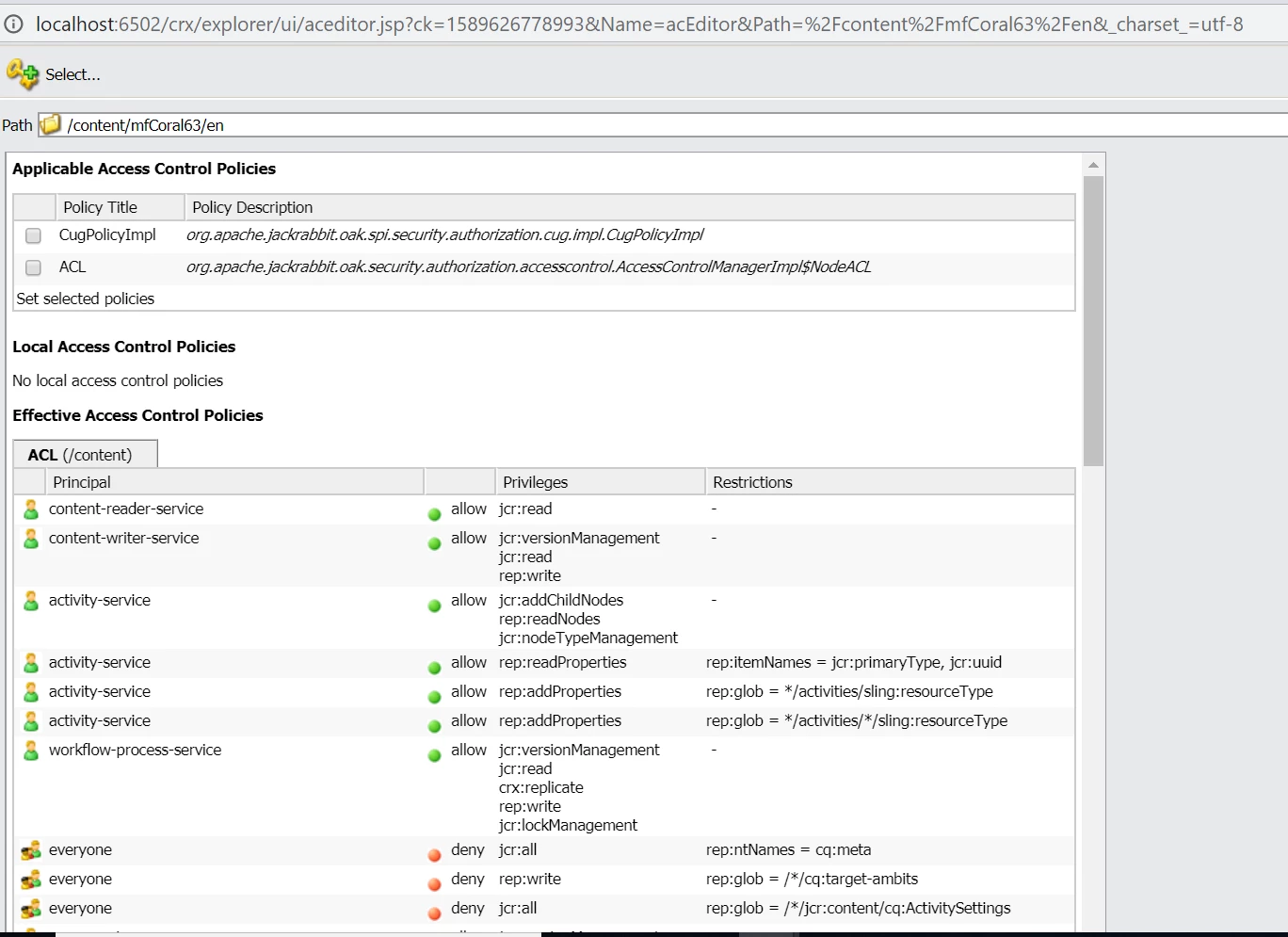The width and height of the screenshot is (1288, 937).
Task: Click user icon for content-reader-service
Action: pyautogui.click(x=31, y=509)
